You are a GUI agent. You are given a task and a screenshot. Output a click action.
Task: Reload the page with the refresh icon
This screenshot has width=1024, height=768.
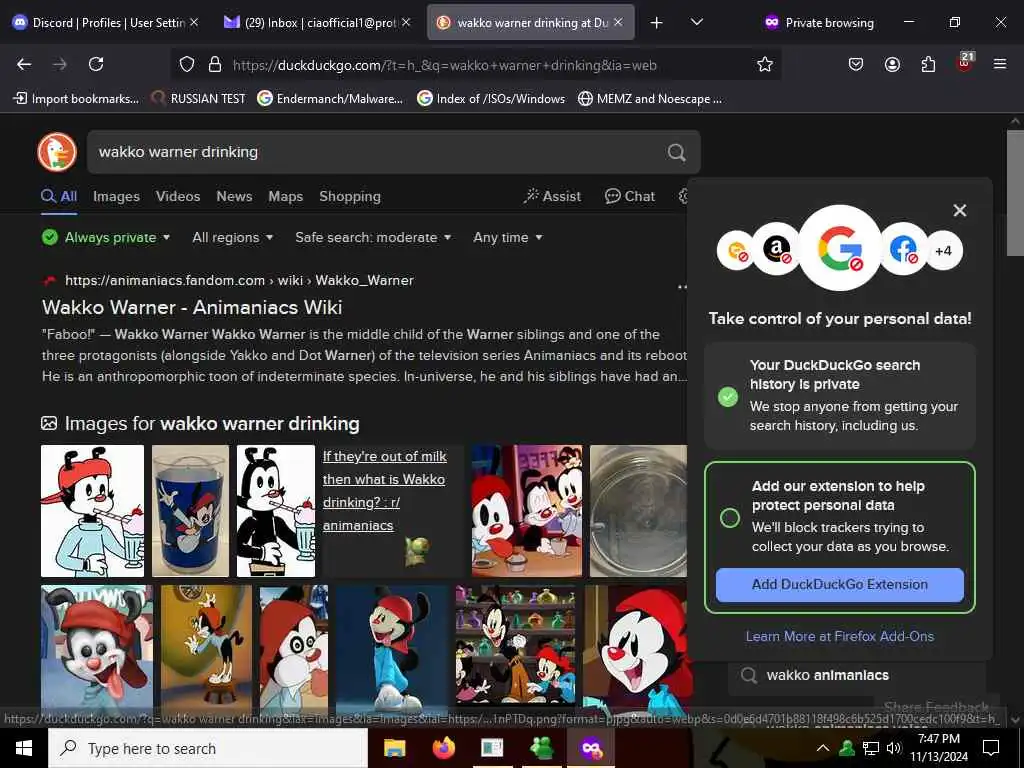click(x=96, y=64)
